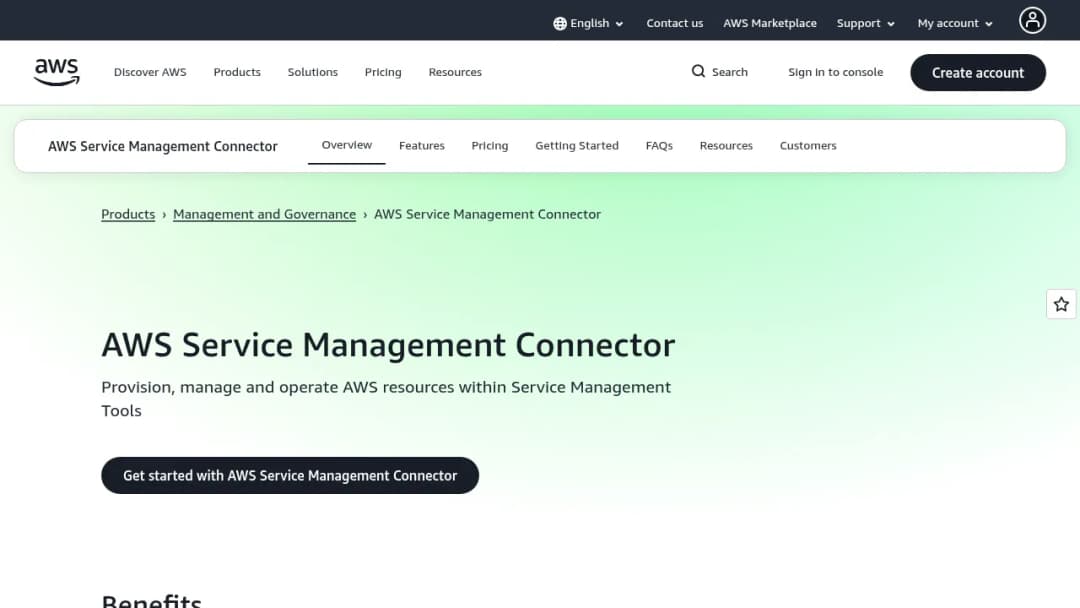
Task: Open the product Resources tab
Action: [x=726, y=146]
